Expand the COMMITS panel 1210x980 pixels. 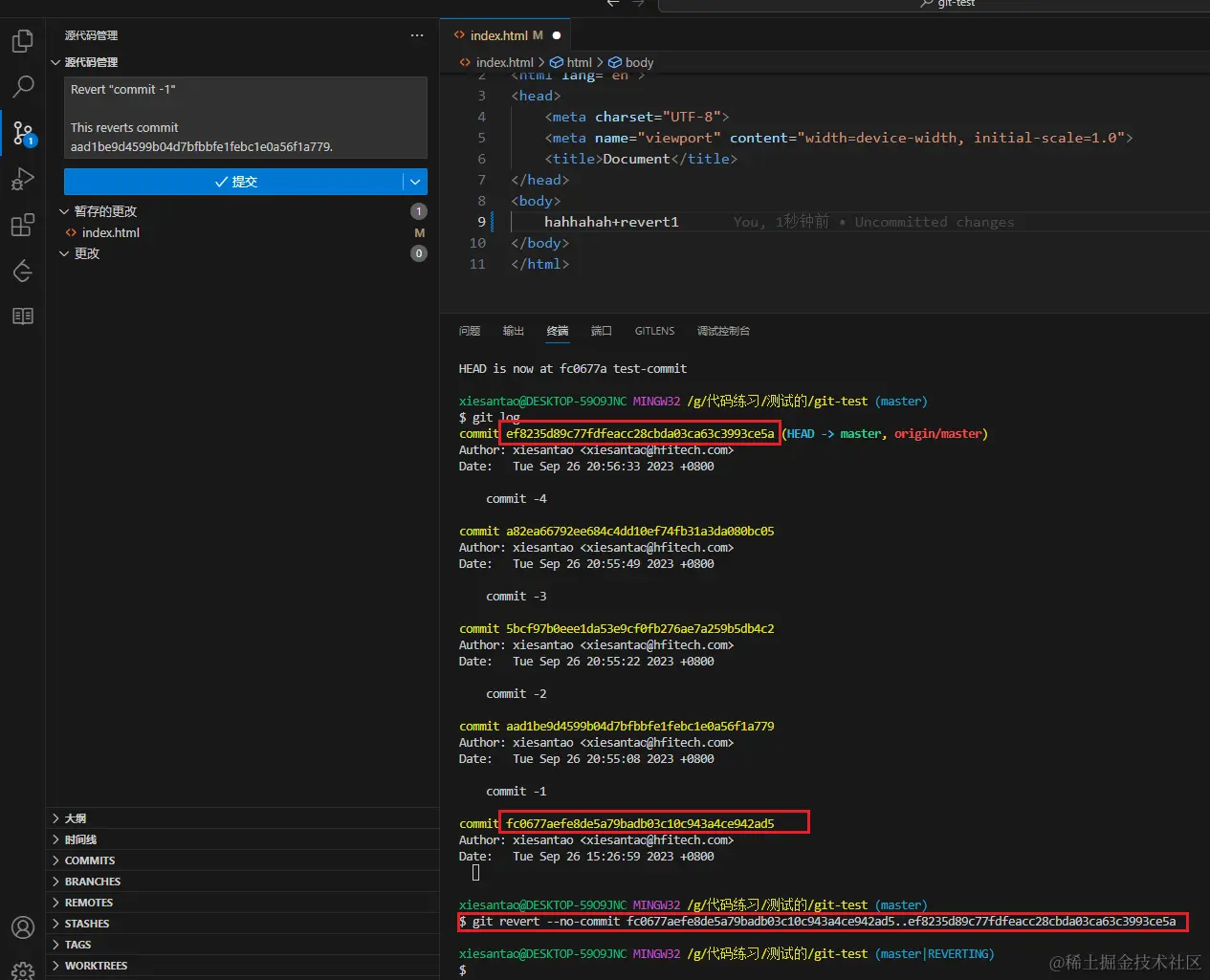point(89,860)
